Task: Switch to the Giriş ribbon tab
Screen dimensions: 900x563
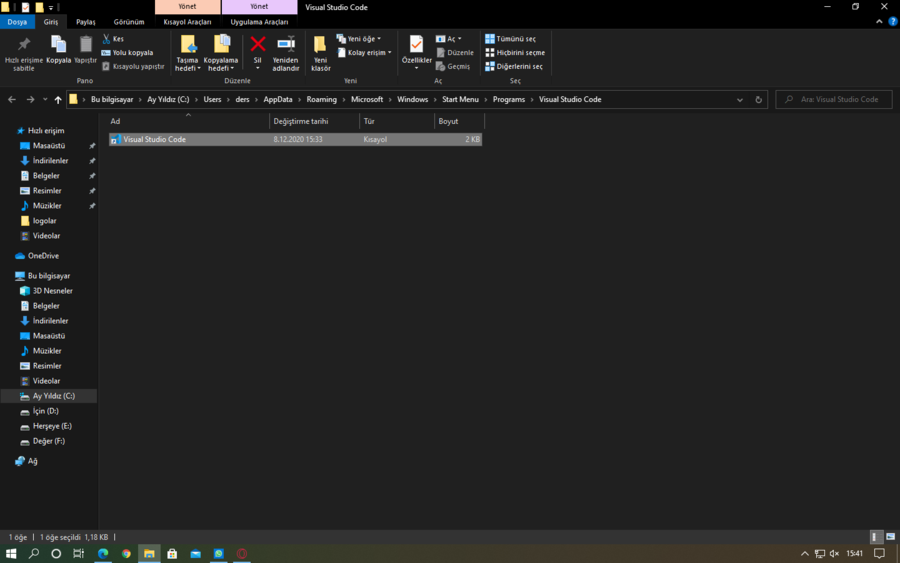Action: 51,22
